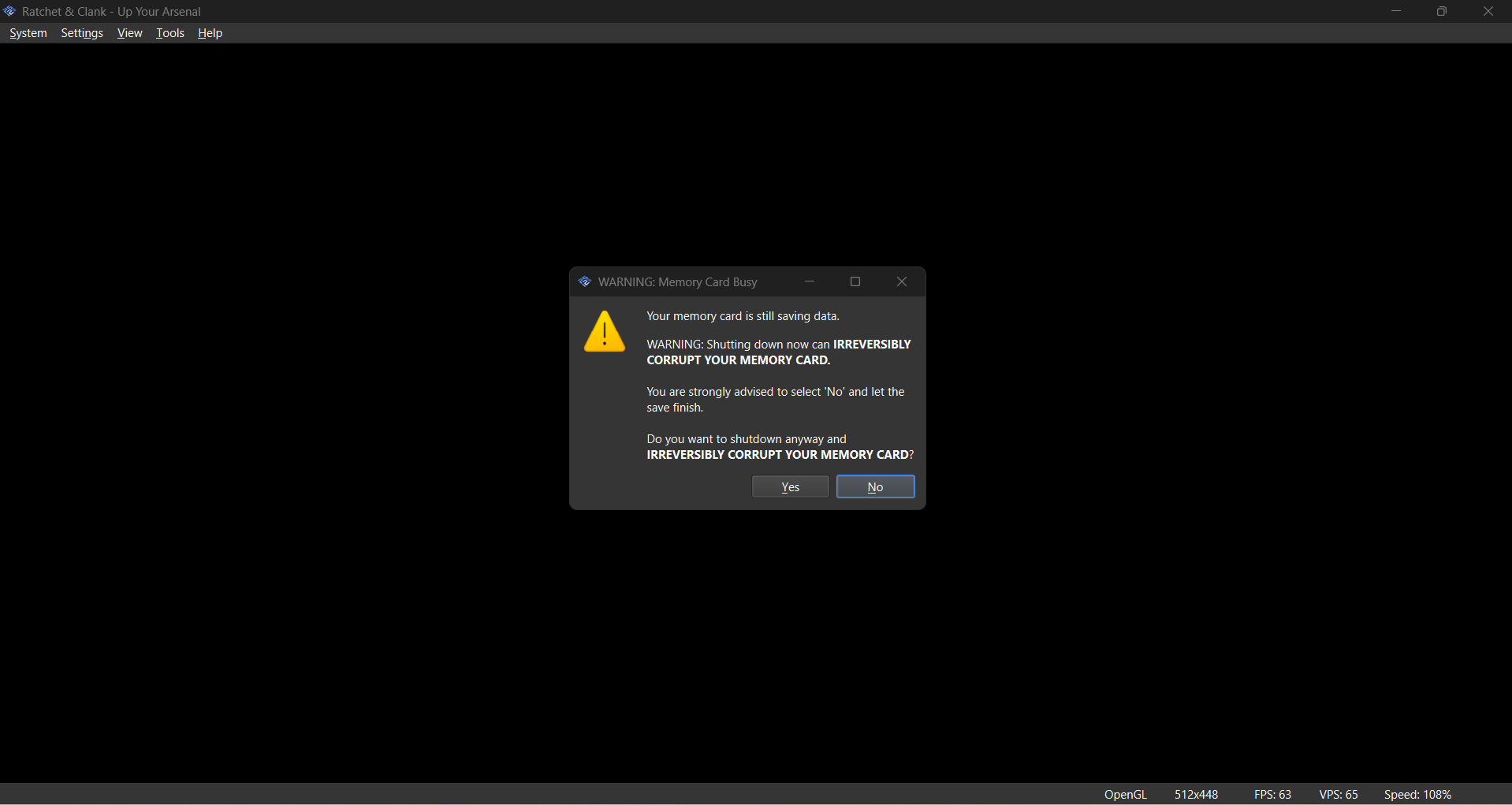Open the View menu
The image size is (1512, 805).
point(129,33)
